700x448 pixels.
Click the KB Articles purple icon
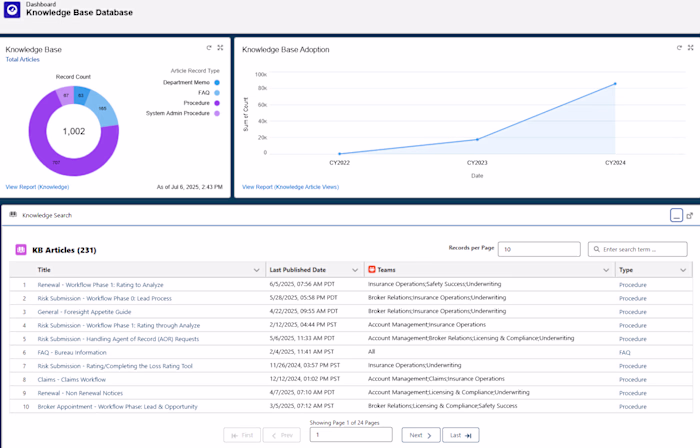pos(21,250)
